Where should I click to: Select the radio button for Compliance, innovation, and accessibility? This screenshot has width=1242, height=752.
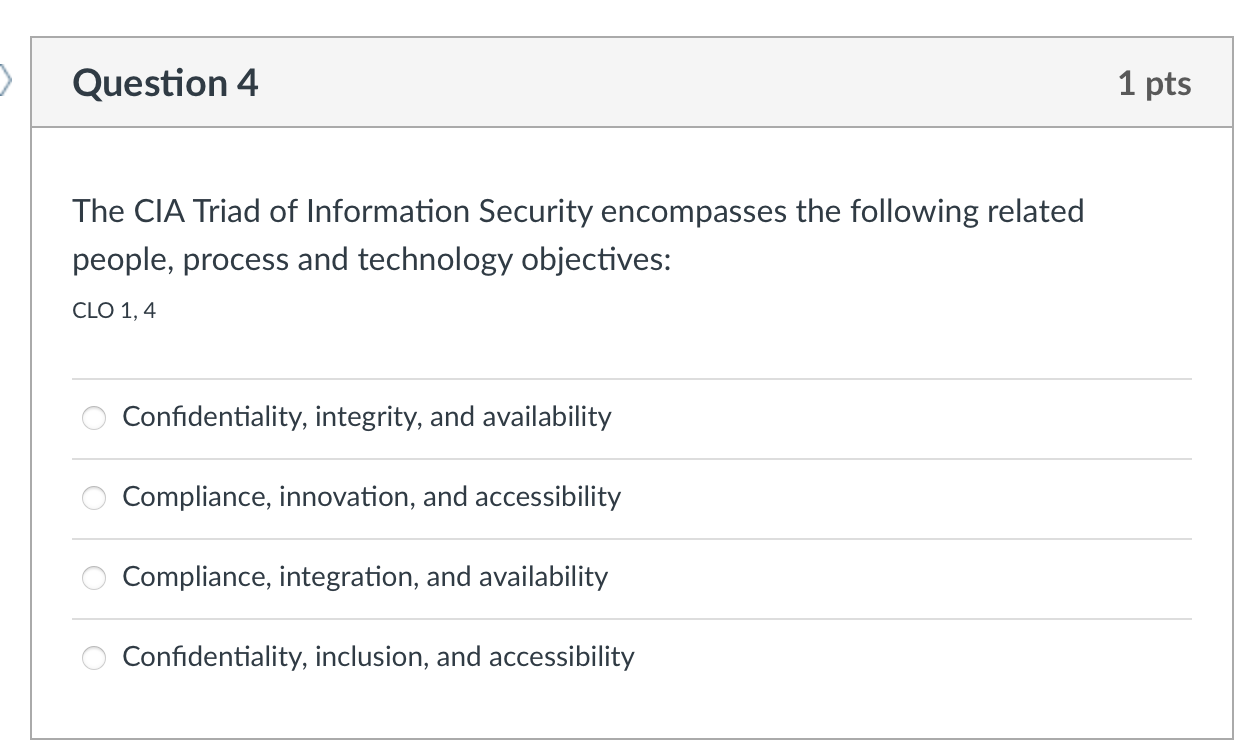94,498
